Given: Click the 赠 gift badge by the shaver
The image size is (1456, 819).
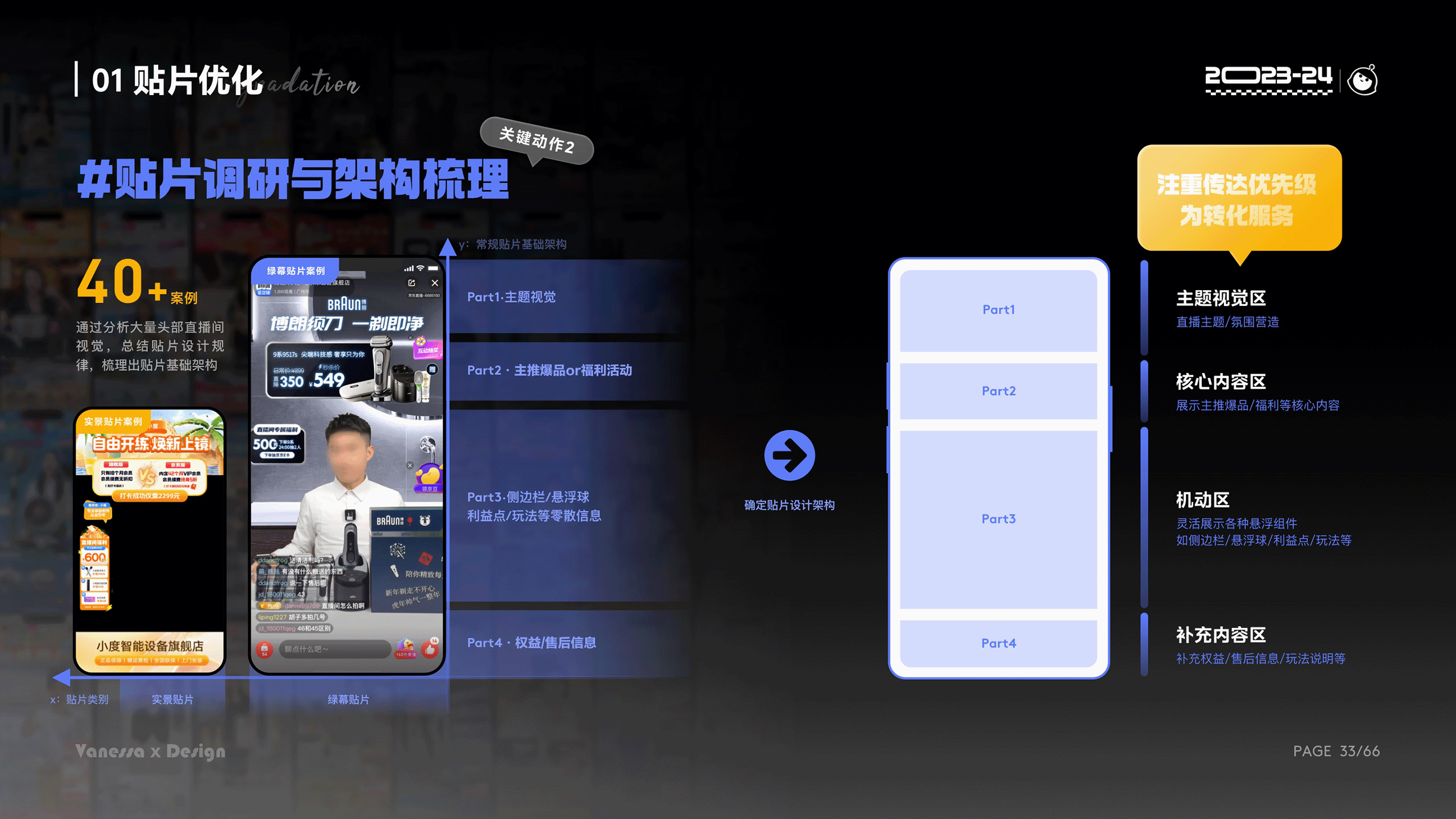Looking at the screenshot, I should pos(432,370).
